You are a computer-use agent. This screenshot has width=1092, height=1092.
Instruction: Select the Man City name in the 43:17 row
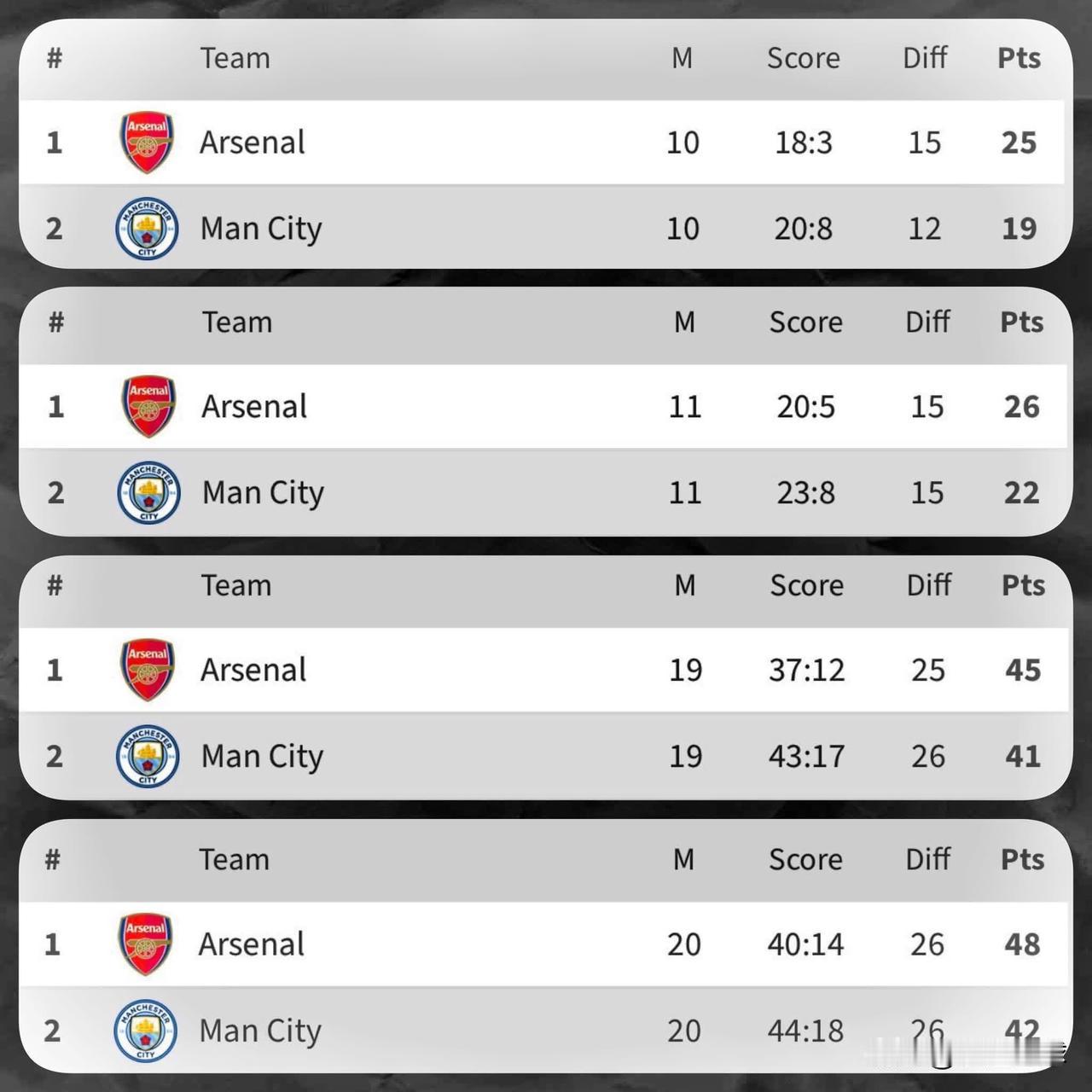pyautogui.click(x=262, y=757)
